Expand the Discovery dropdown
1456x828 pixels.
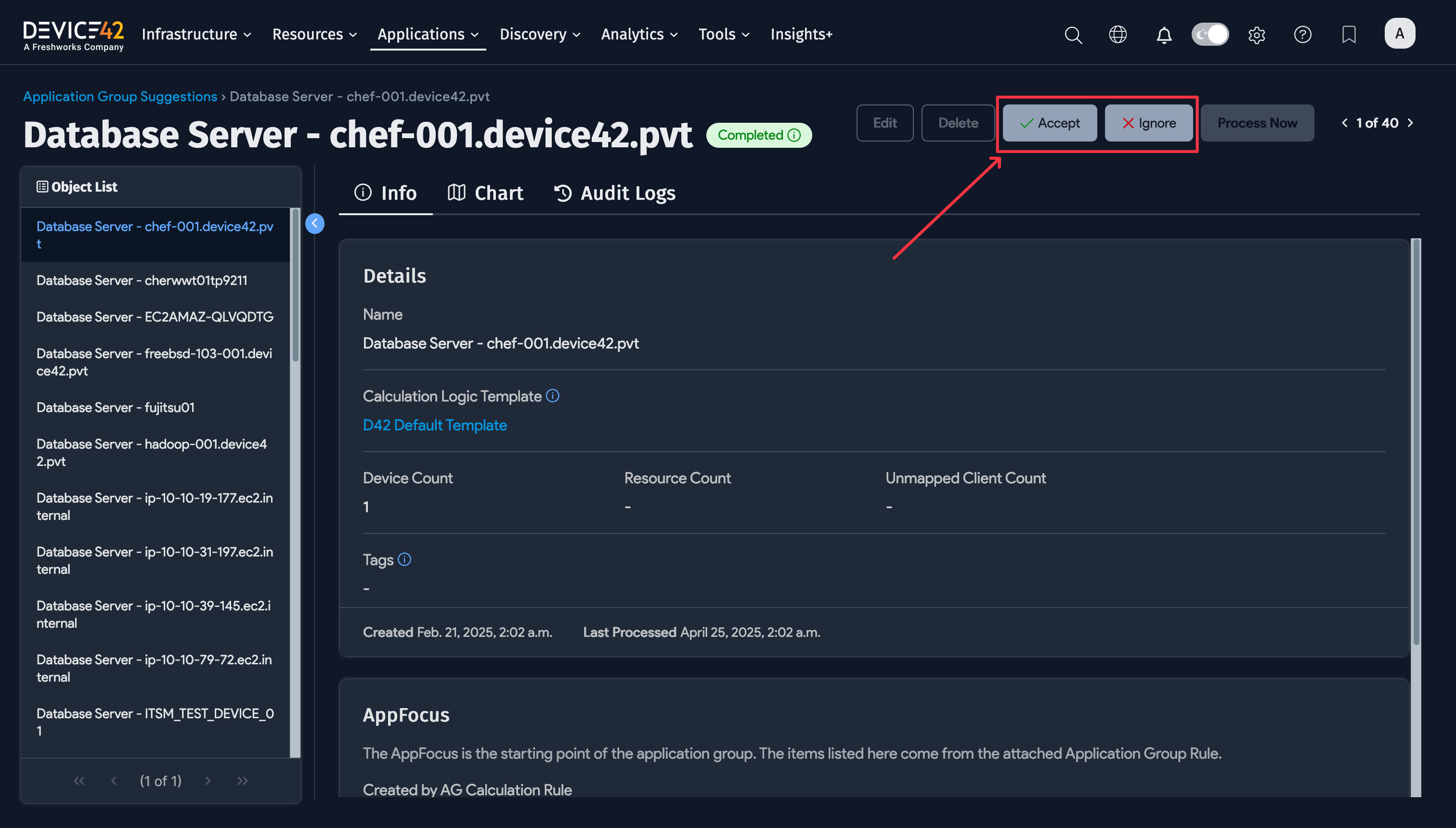tap(539, 34)
